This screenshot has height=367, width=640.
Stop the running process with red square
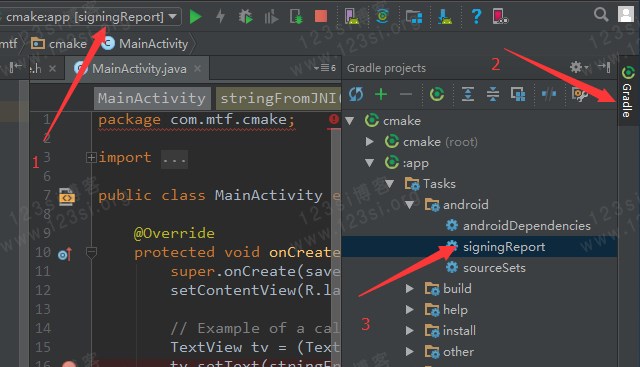[321, 16]
